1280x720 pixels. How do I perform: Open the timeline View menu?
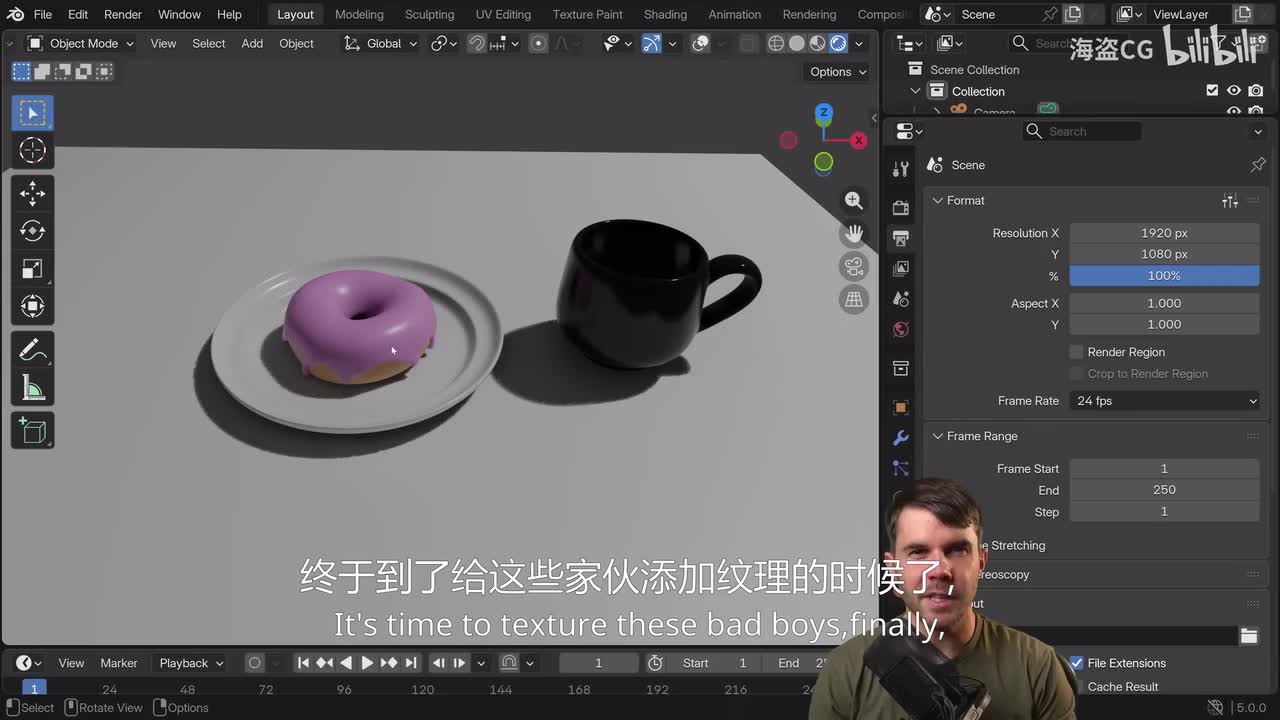pos(71,663)
